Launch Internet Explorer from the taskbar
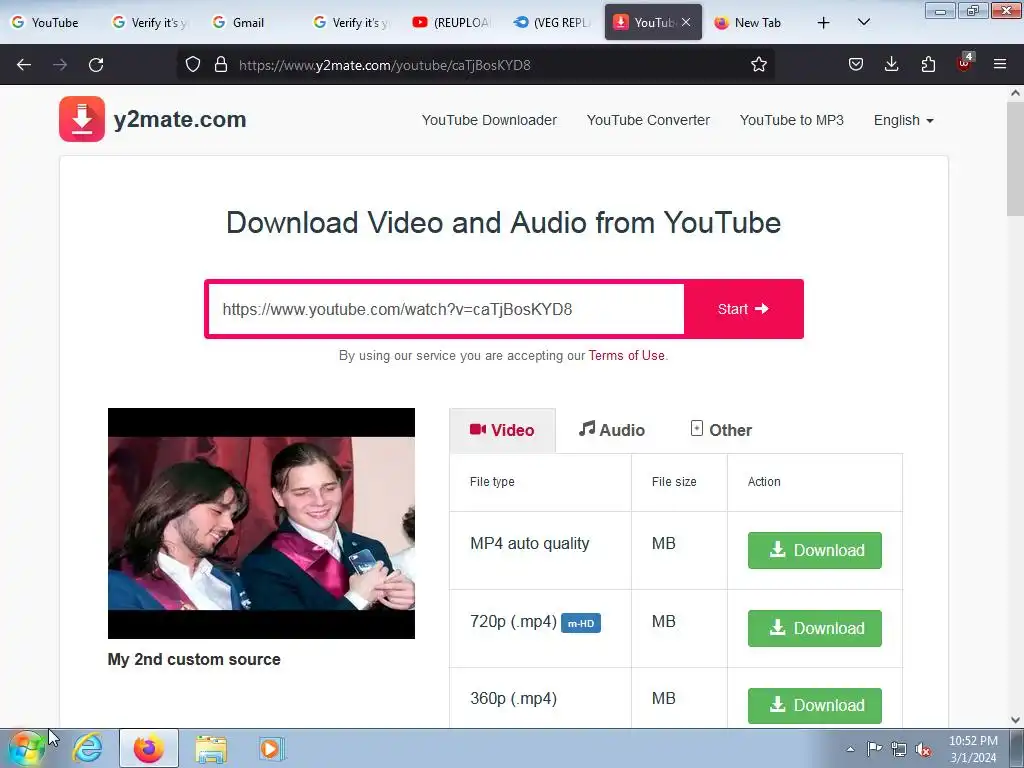This screenshot has width=1024, height=768. [88, 748]
